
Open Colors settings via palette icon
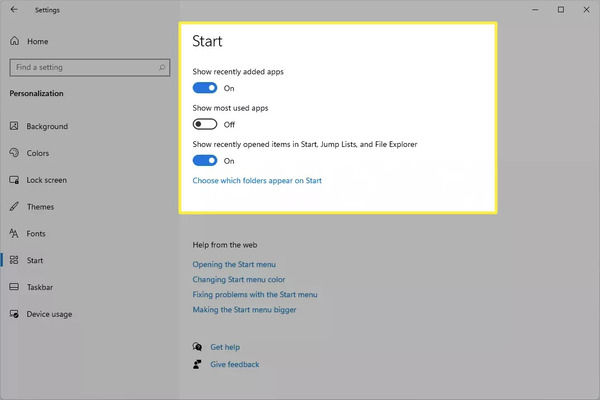(x=14, y=153)
